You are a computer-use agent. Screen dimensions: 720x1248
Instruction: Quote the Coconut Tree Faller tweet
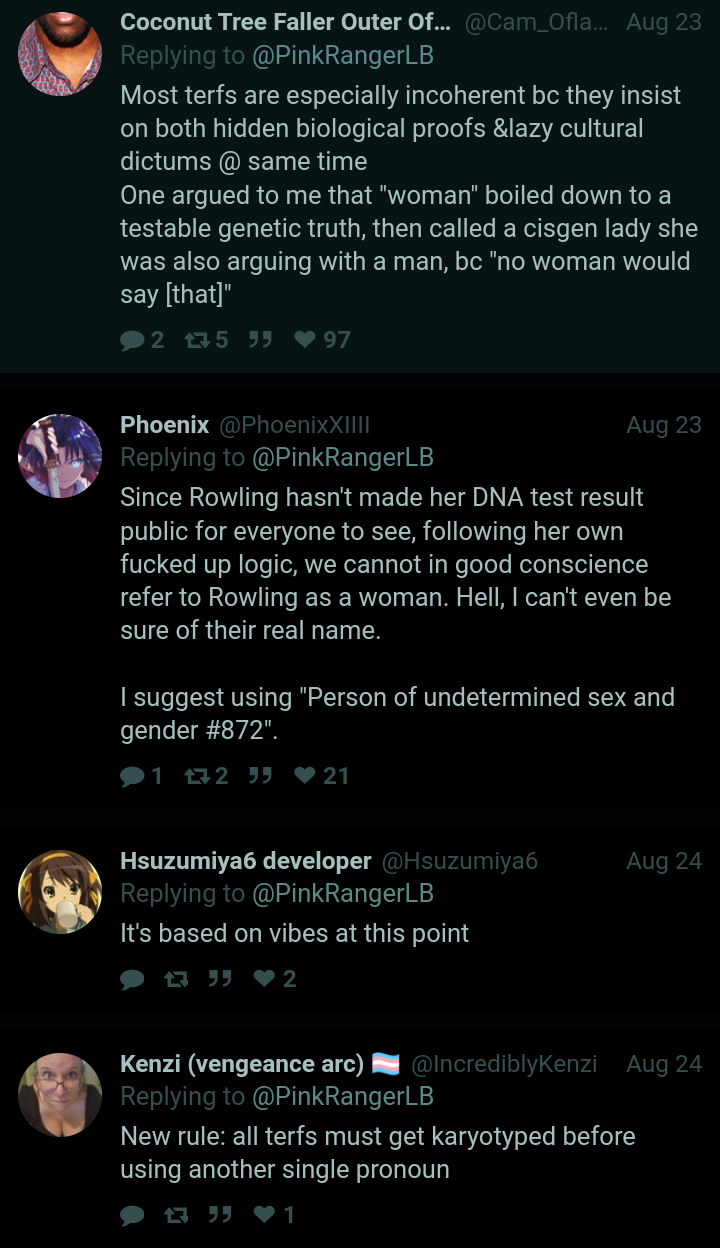261,340
